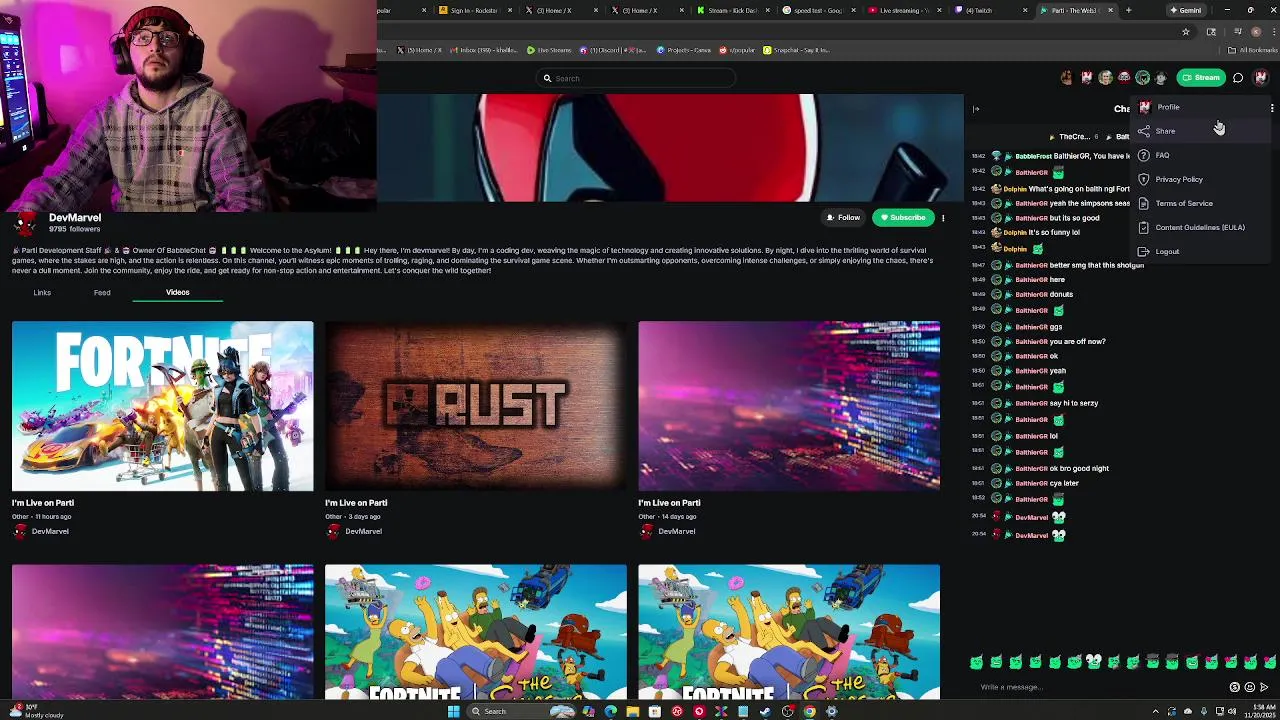Image resolution: width=1280 pixels, height=720 pixels.
Task: Open a new browser tab
Action: point(1128,10)
